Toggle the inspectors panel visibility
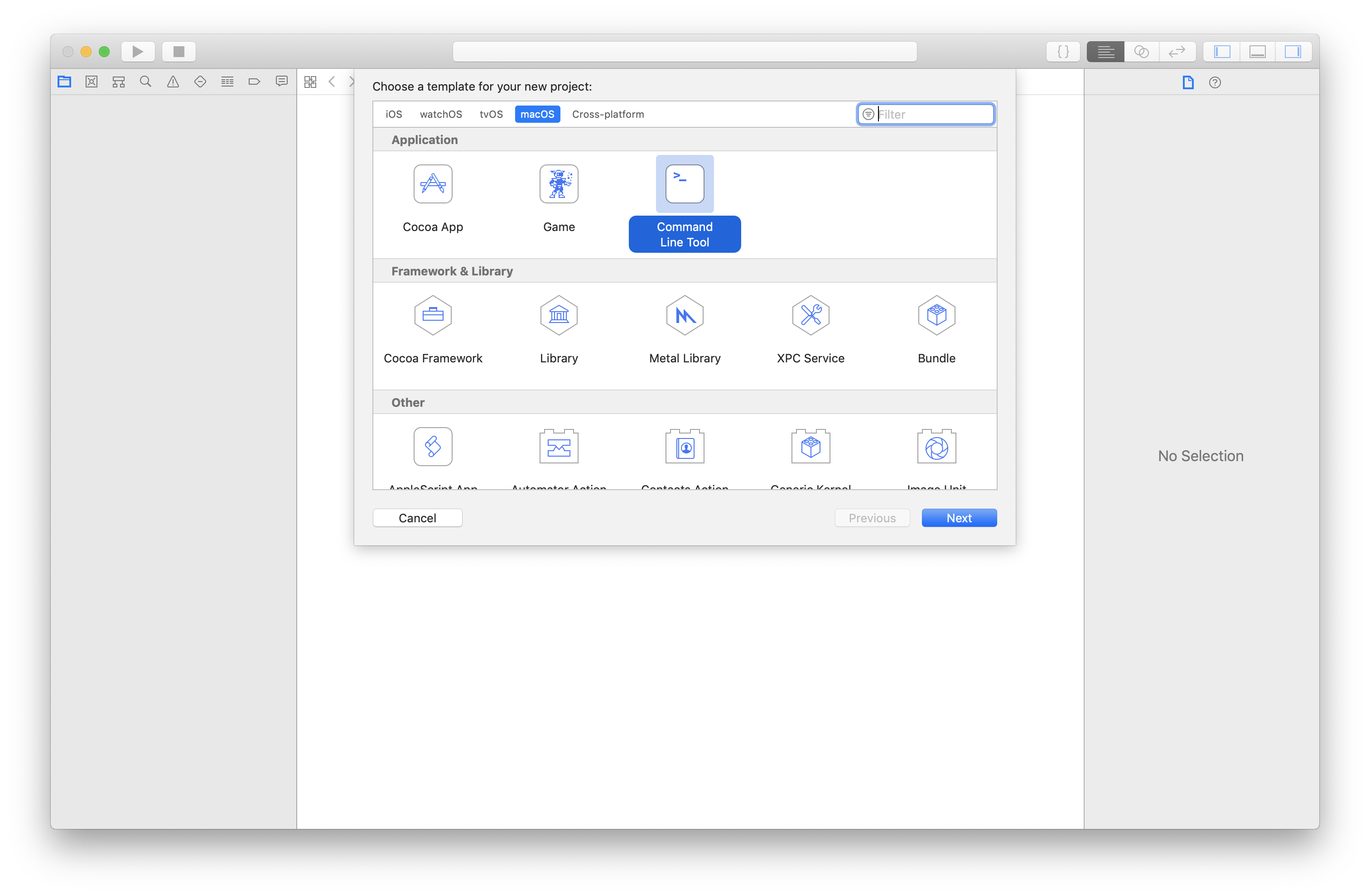Screen dimensions: 1370x896 (1293, 52)
